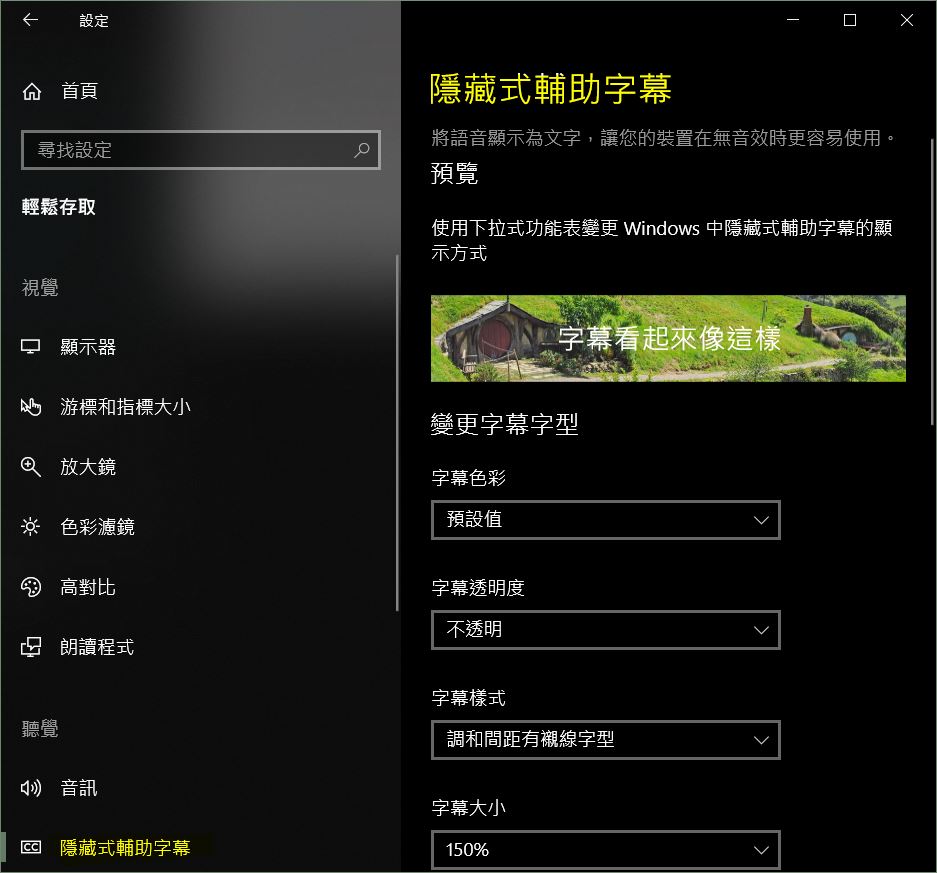Click the search magnifier icon in 尋找設定
Viewport: 937px width, 873px height.
362,150
